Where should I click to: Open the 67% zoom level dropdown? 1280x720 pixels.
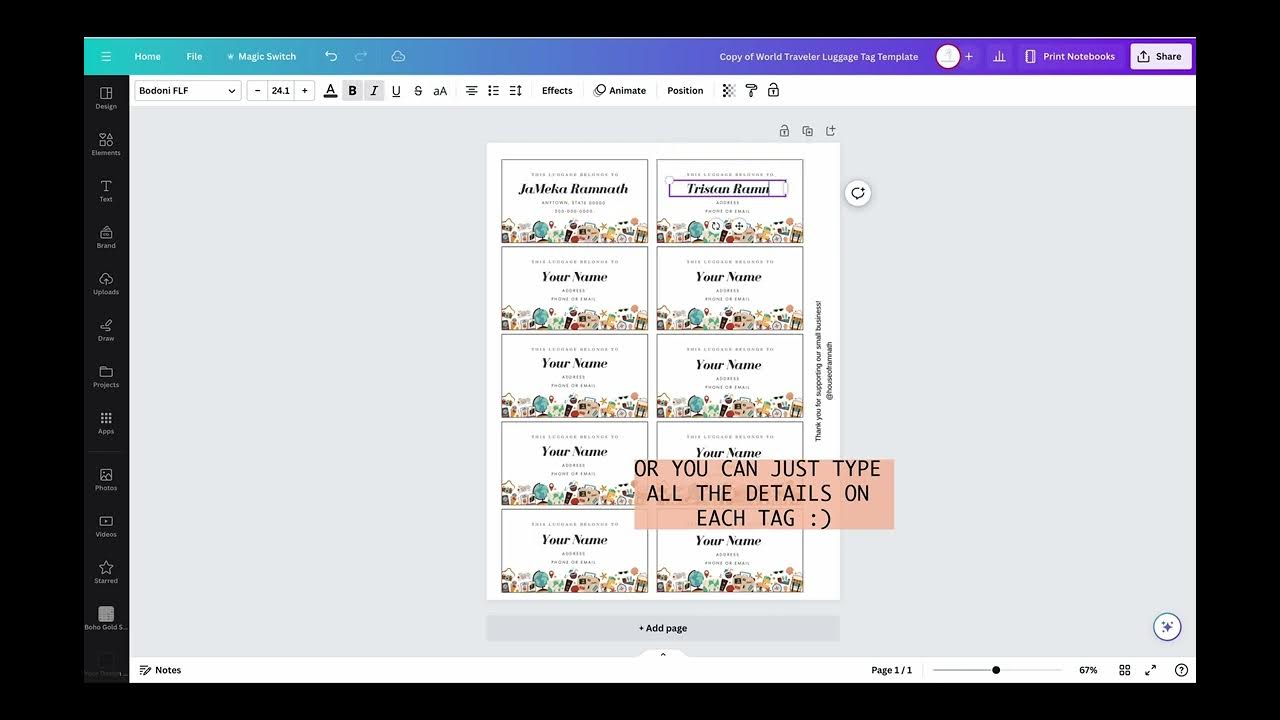[x=1088, y=670]
